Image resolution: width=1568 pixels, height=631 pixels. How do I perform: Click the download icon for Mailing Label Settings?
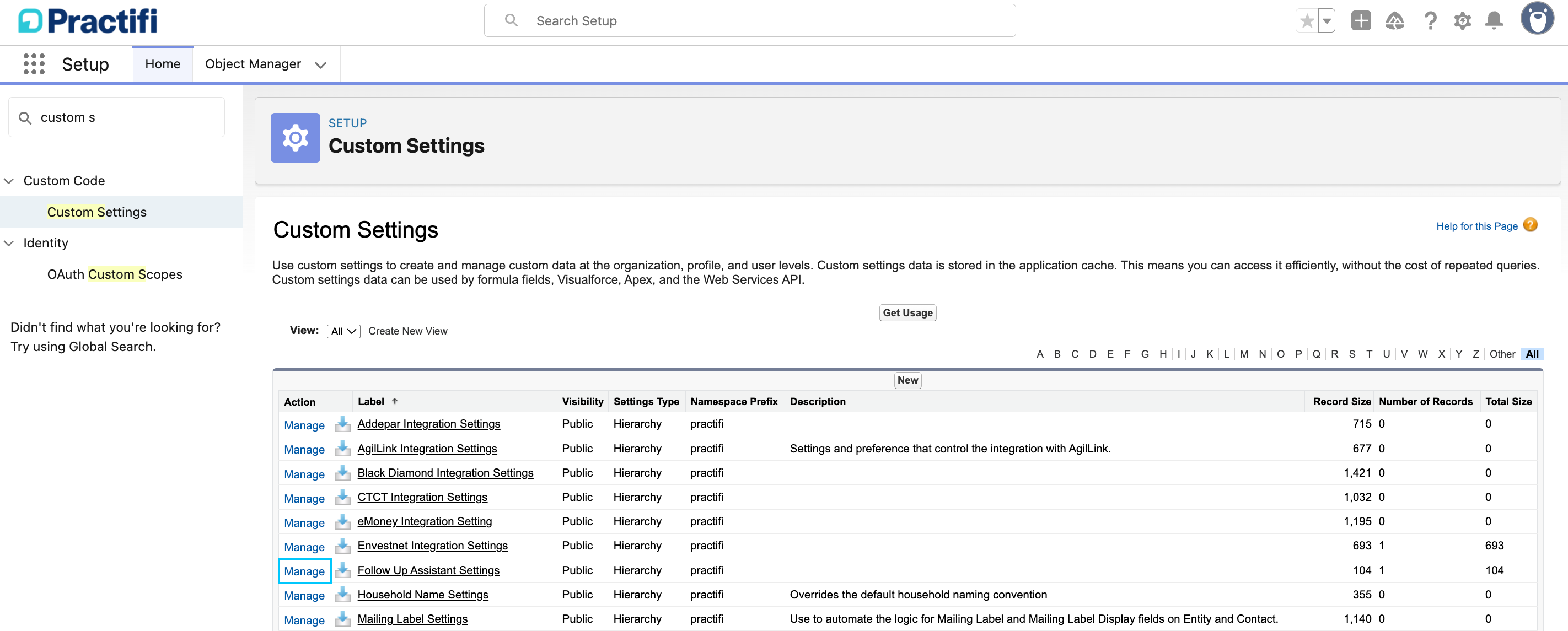[x=343, y=619]
